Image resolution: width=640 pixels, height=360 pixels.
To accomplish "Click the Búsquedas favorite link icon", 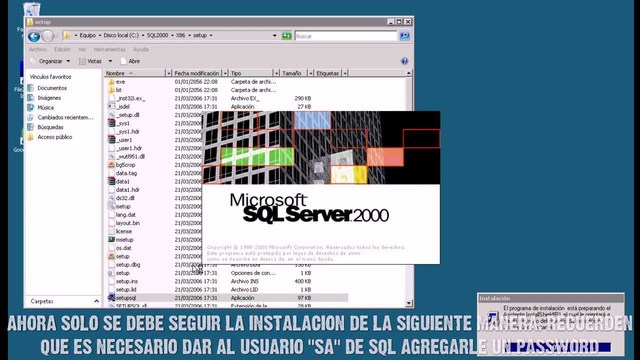I will pyautogui.click(x=31, y=127).
